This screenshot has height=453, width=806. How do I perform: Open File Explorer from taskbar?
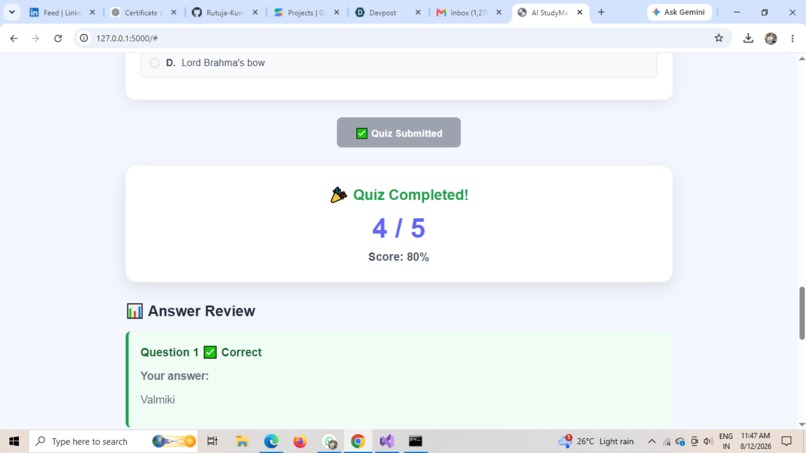[x=242, y=441]
